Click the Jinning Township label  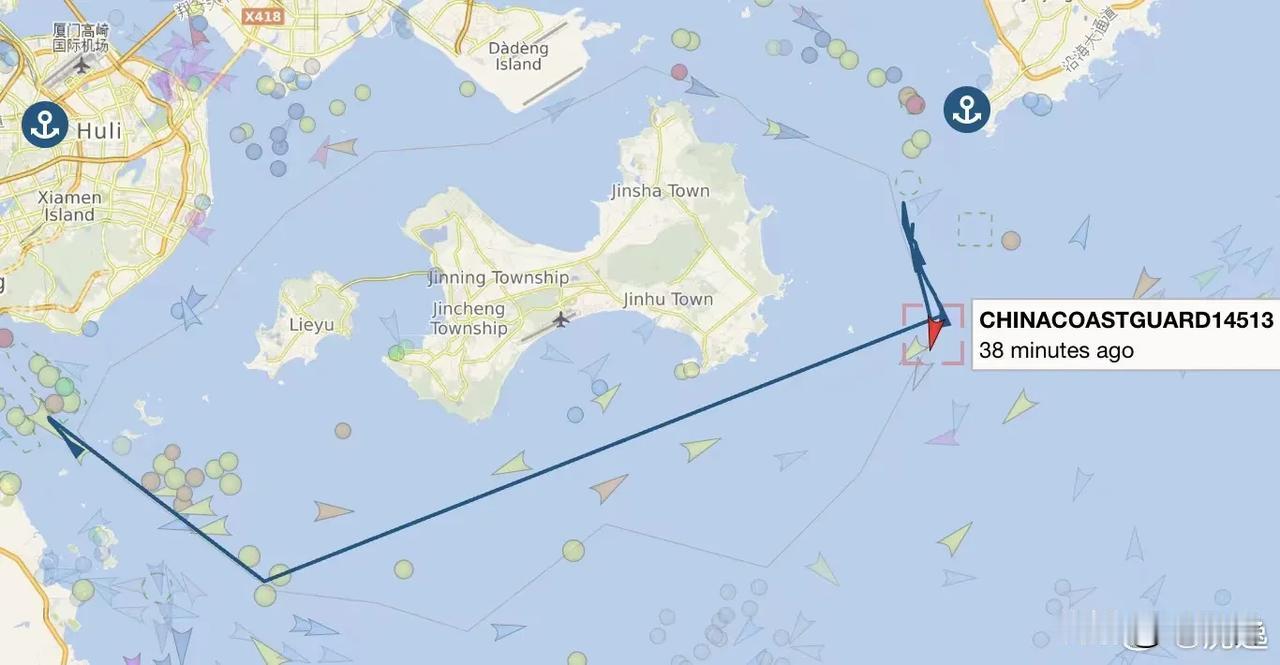498,278
